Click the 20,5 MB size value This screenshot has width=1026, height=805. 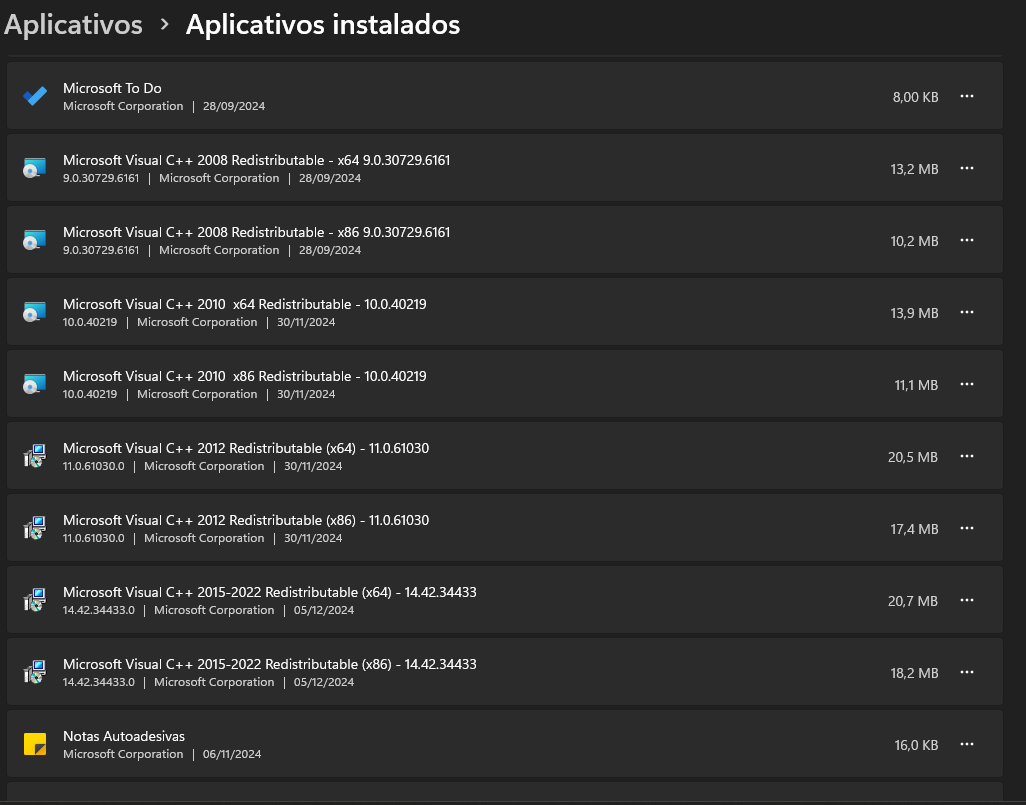pyautogui.click(x=913, y=457)
